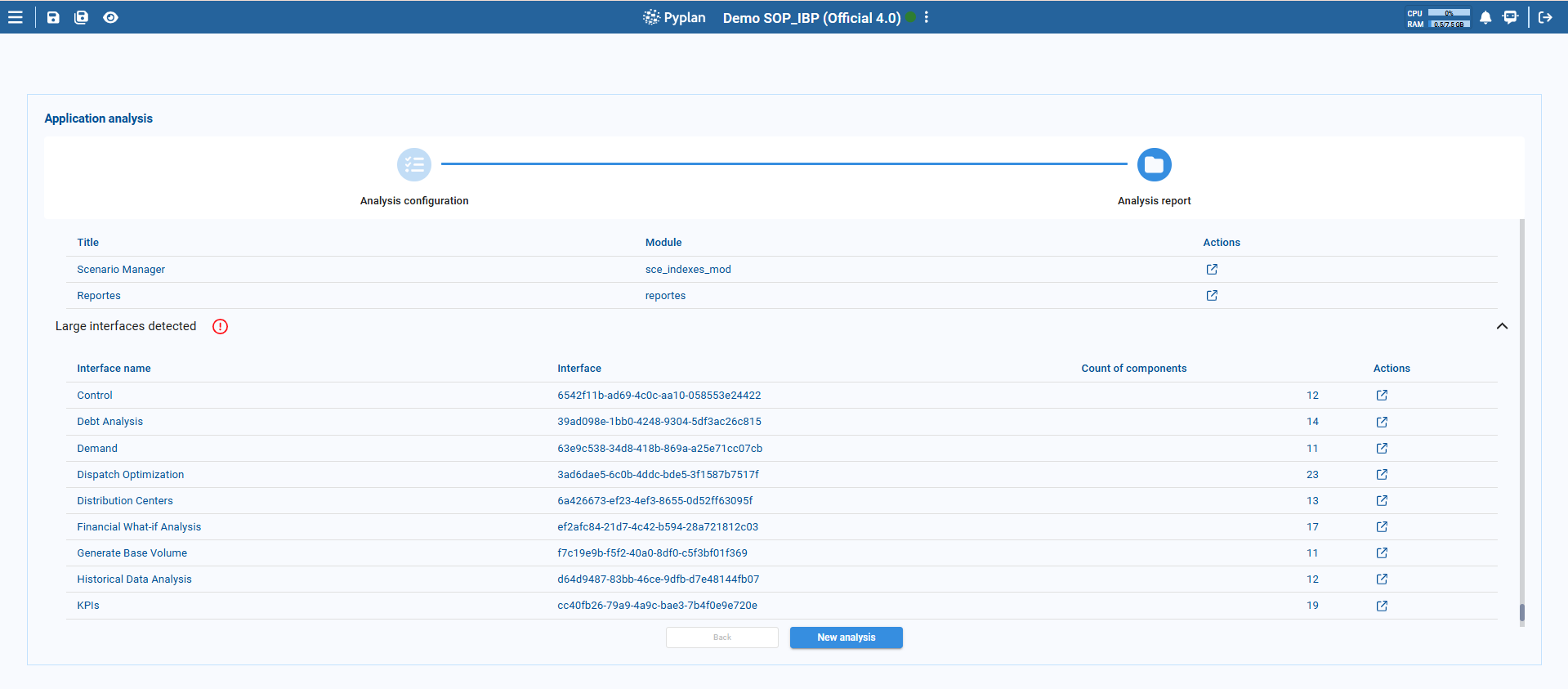Screen dimensions: 1568x689
Task: Click component count 17 for Financial What-if
Action: coord(1312,527)
